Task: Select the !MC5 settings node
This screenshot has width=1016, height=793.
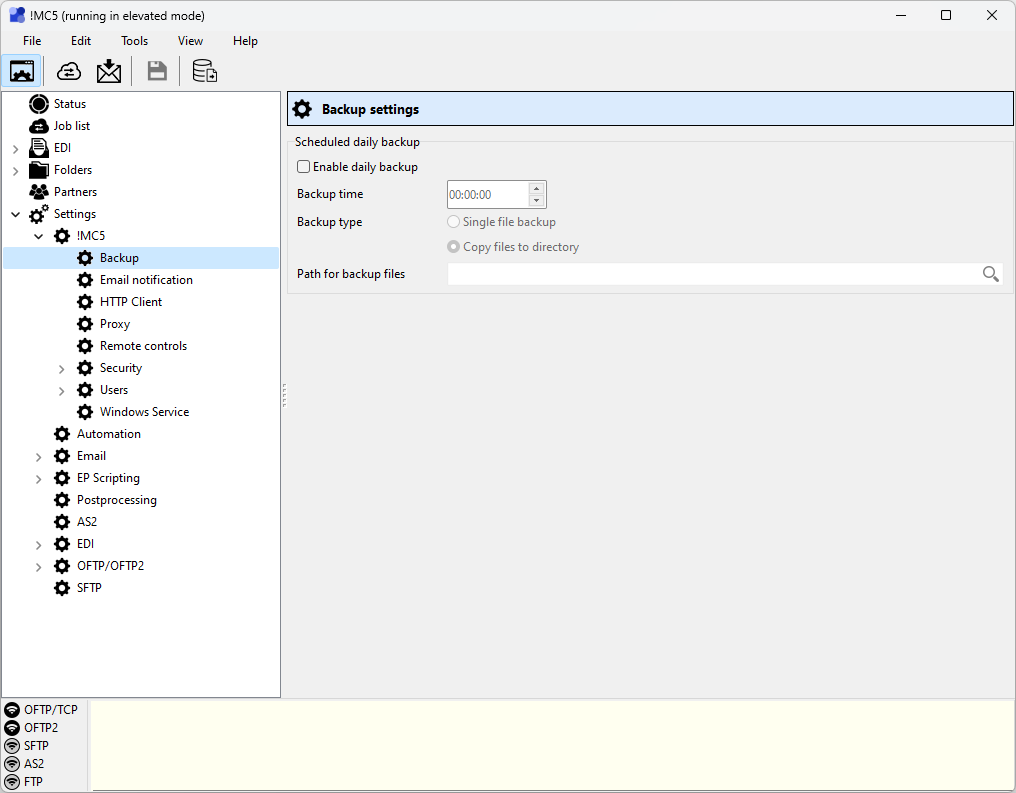Action: coord(91,236)
